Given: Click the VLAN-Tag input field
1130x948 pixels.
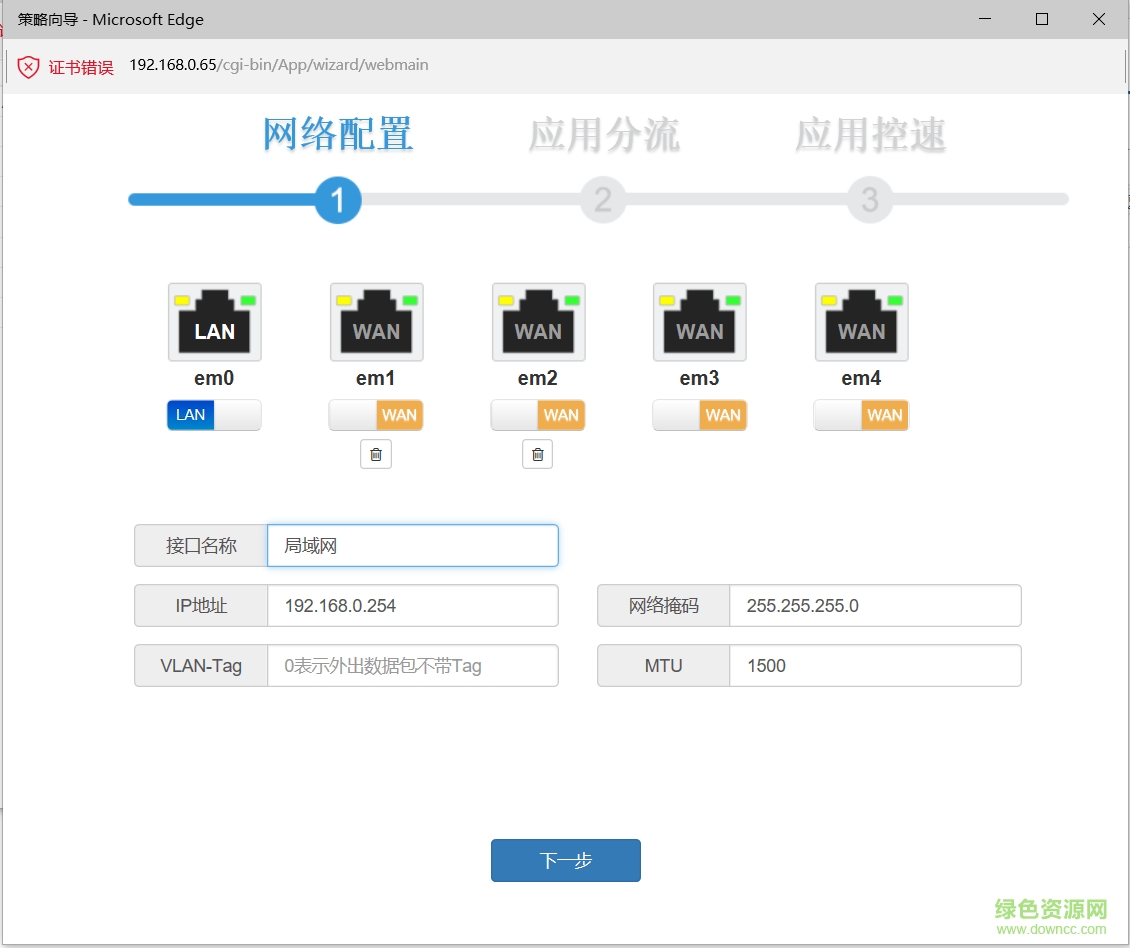Looking at the screenshot, I should pyautogui.click(x=412, y=665).
